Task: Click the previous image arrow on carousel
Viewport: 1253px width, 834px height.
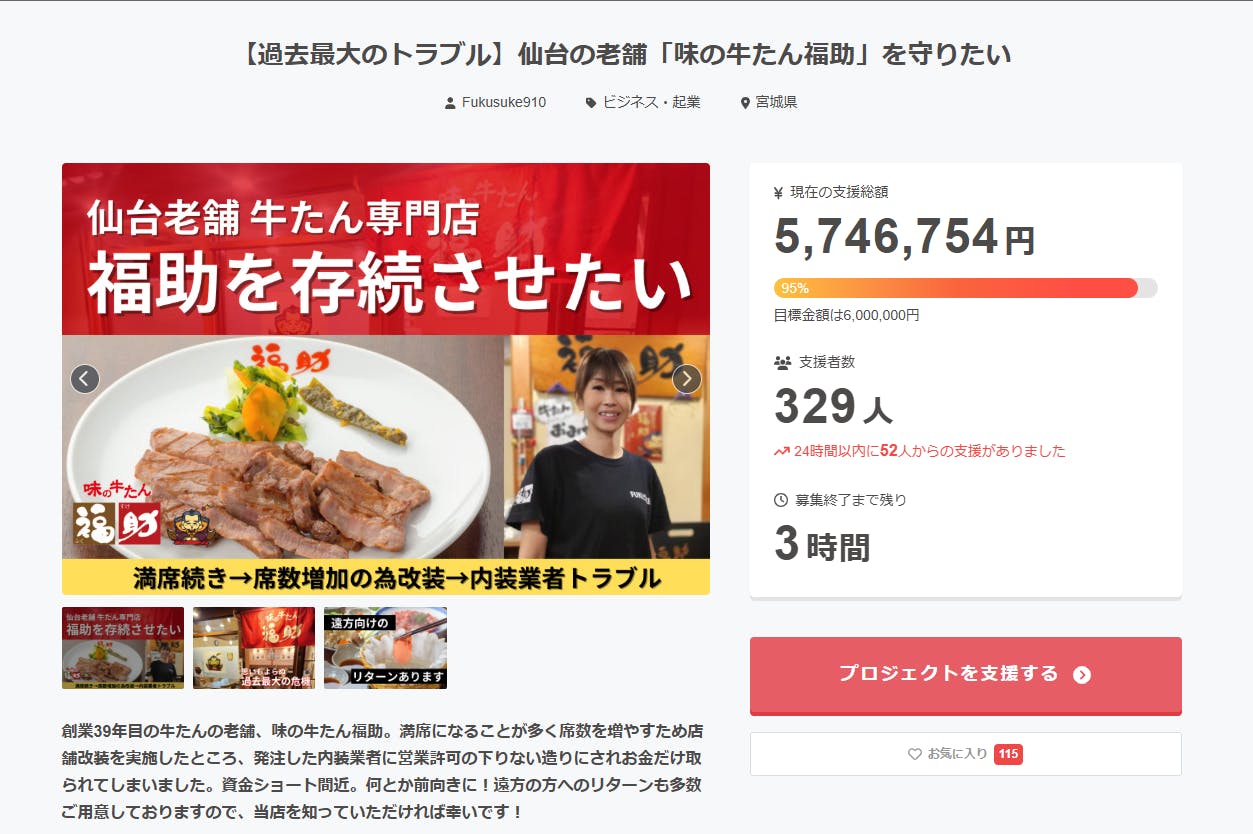Action: click(85, 379)
